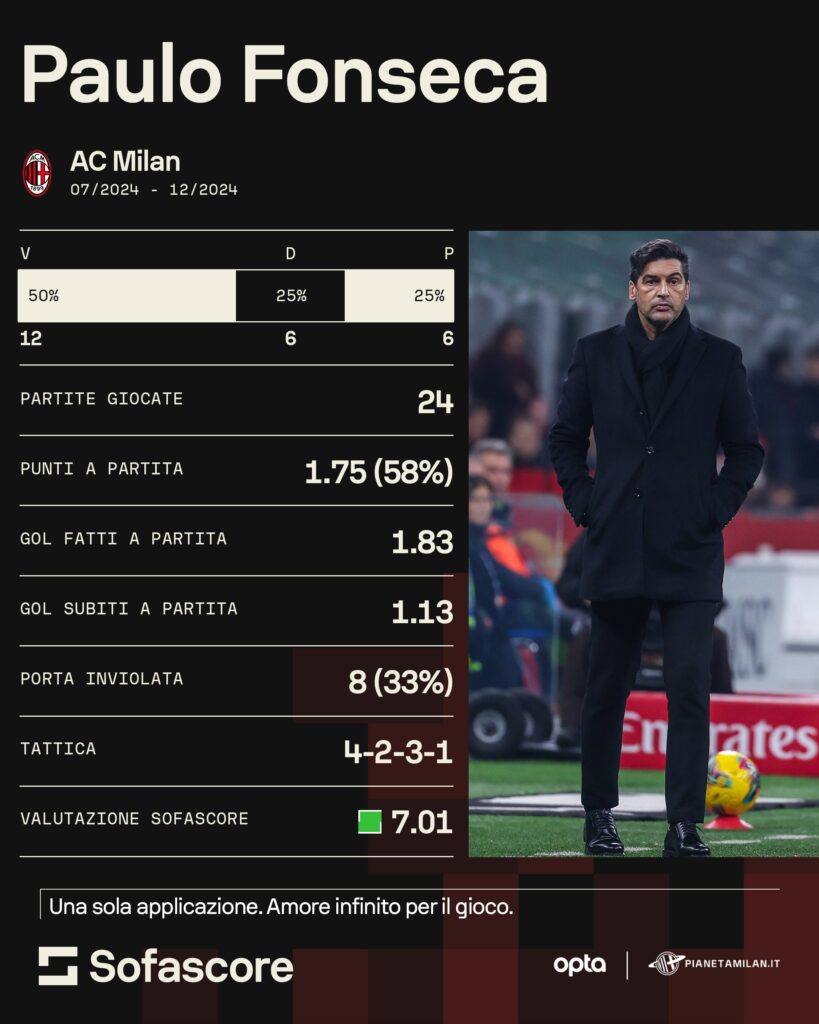Screen dimensions: 819x1024
Task: Click the 07/2024 - 12/2024 date range
Action: coord(154,190)
